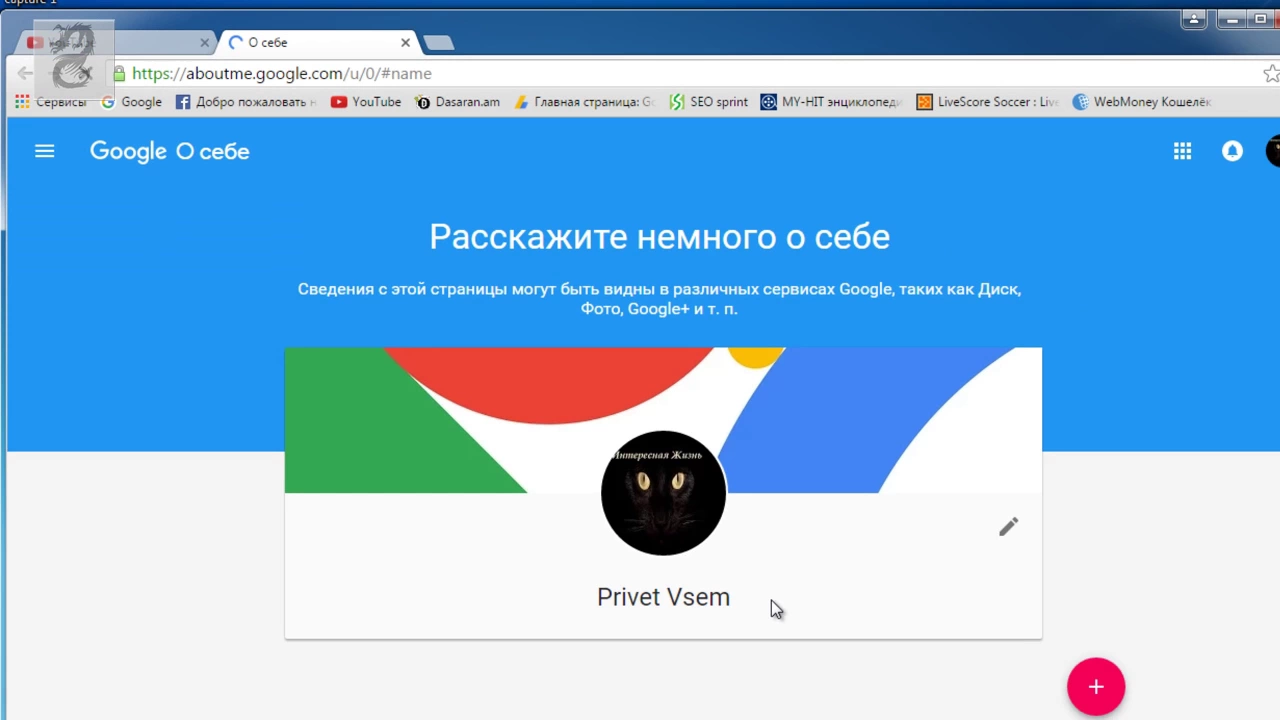This screenshot has width=1280, height=720.
Task: Close the О себе tab
Action: click(x=405, y=43)
